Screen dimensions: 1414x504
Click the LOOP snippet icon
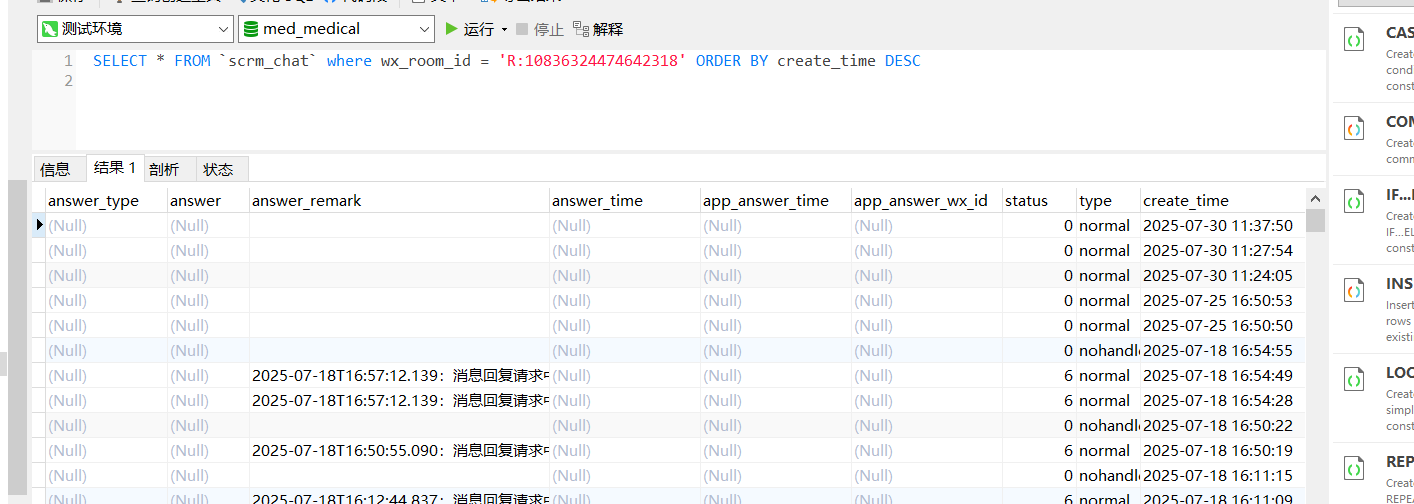click(x=1354, y=381)
